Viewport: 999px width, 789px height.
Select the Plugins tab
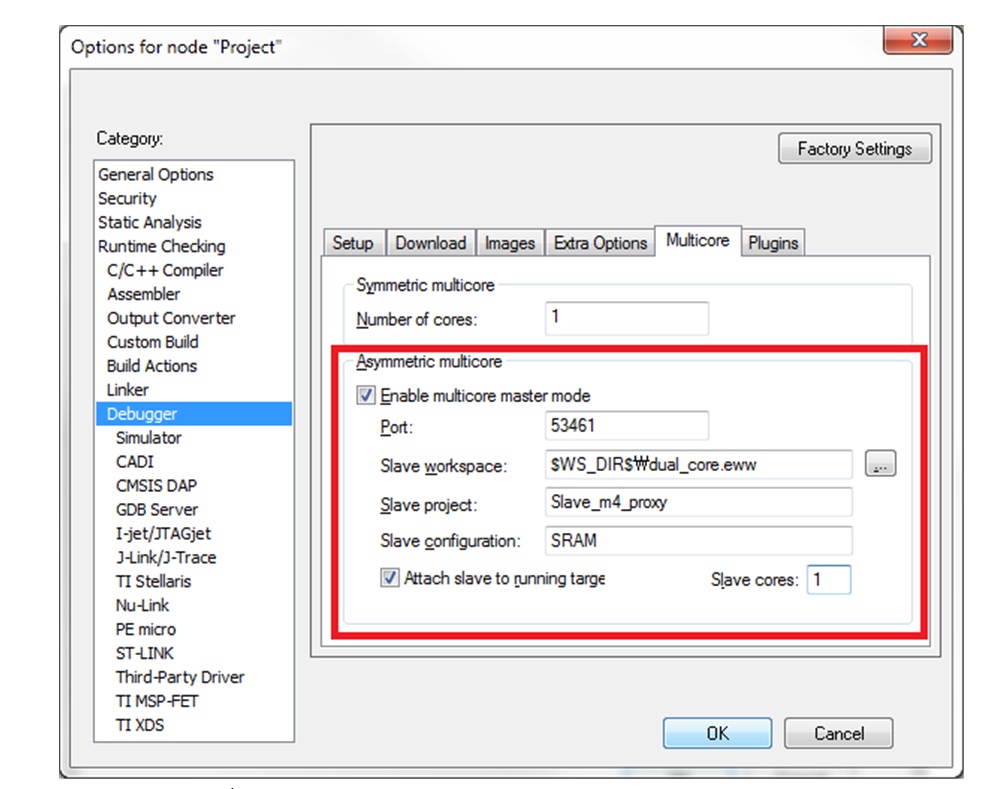point(773,243)
